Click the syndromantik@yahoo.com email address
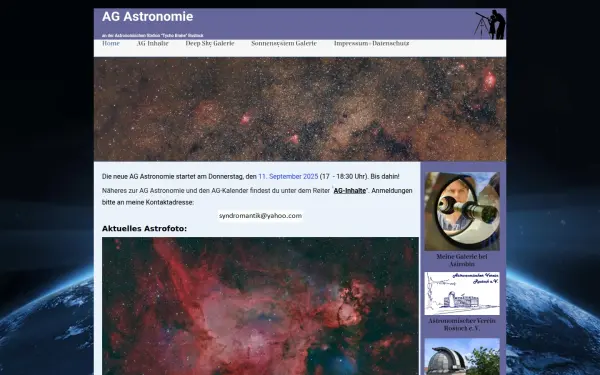This screenshot has width=600, height=375. (x=261, y=216)
